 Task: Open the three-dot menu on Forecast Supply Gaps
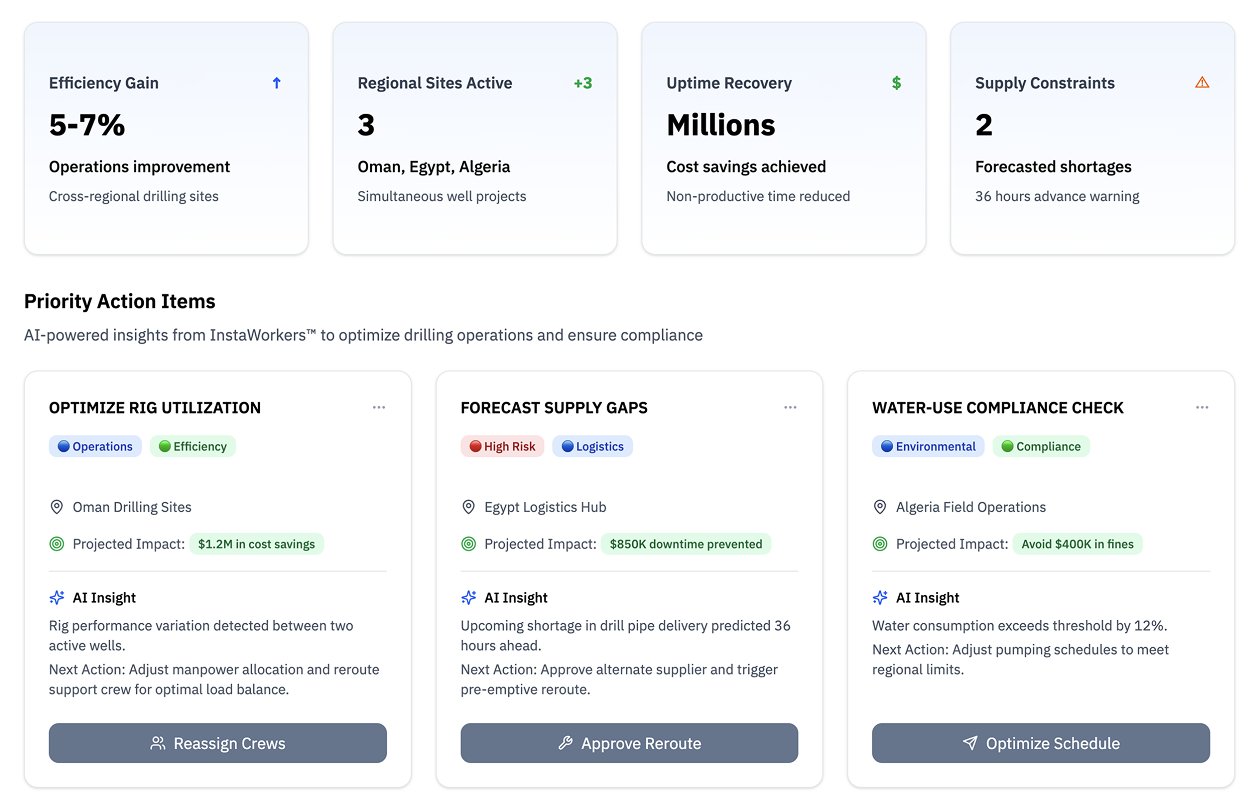790,407
